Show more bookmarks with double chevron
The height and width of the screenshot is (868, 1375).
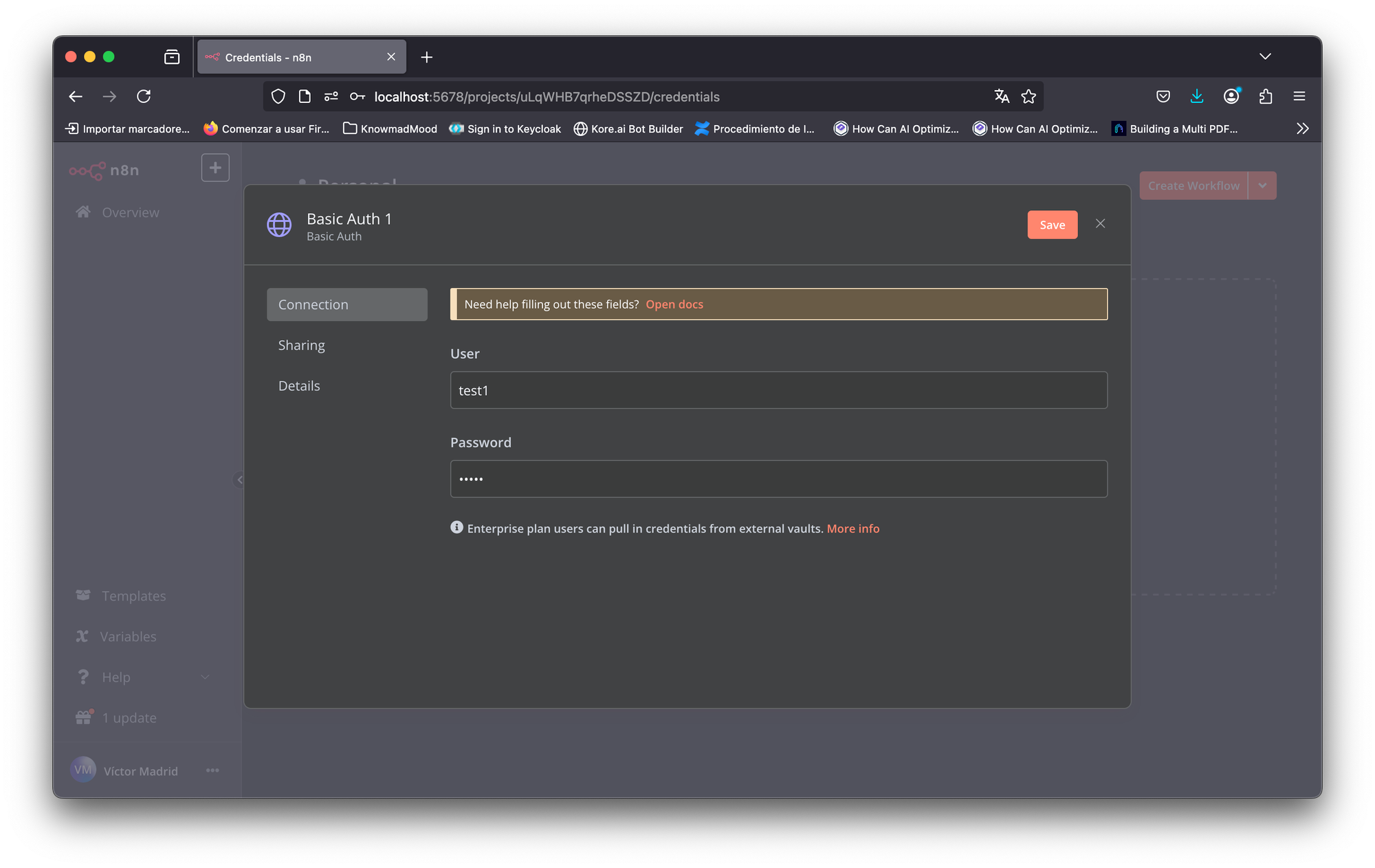coord(1302,129)
